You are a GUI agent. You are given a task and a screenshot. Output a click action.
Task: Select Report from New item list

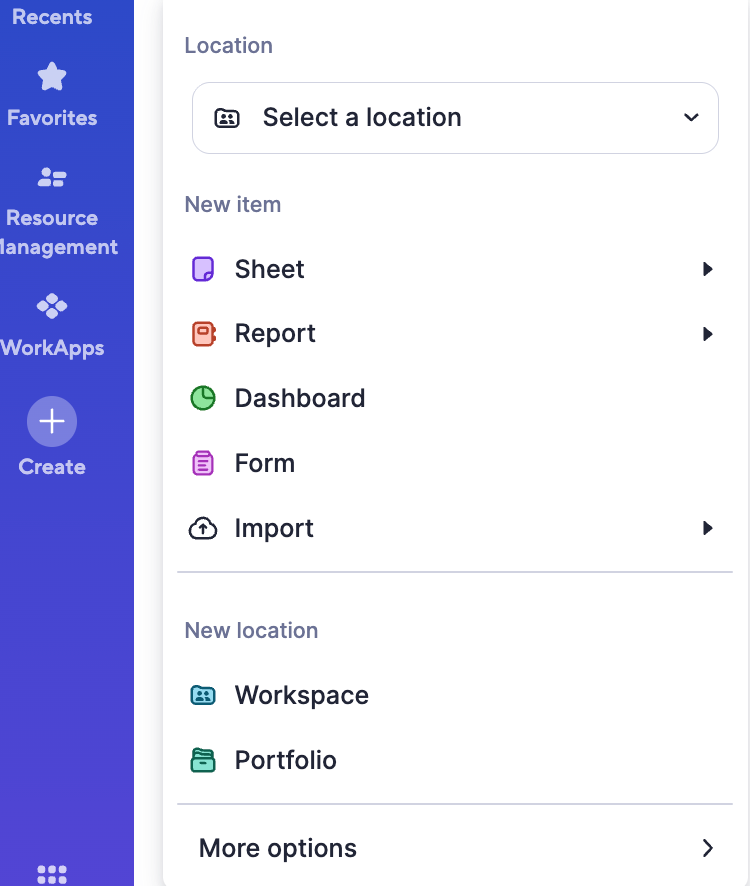(455, 334)
